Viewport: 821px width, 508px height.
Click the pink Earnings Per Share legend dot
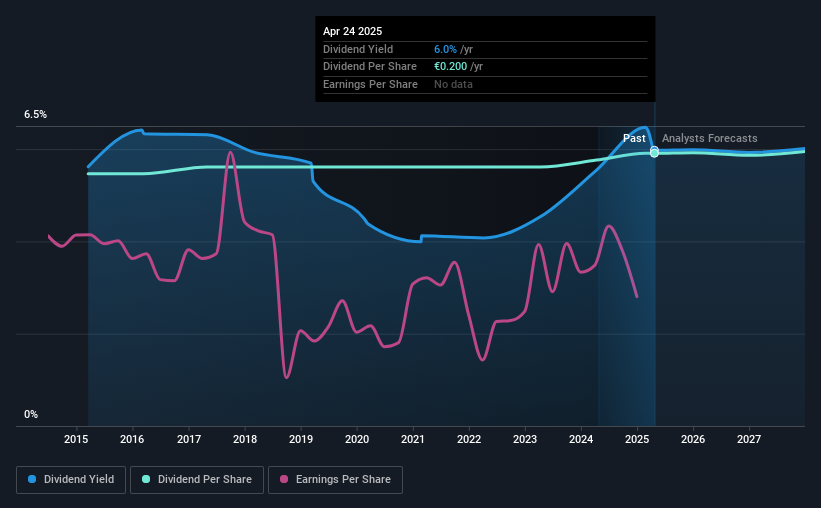(x=284, y=479)
